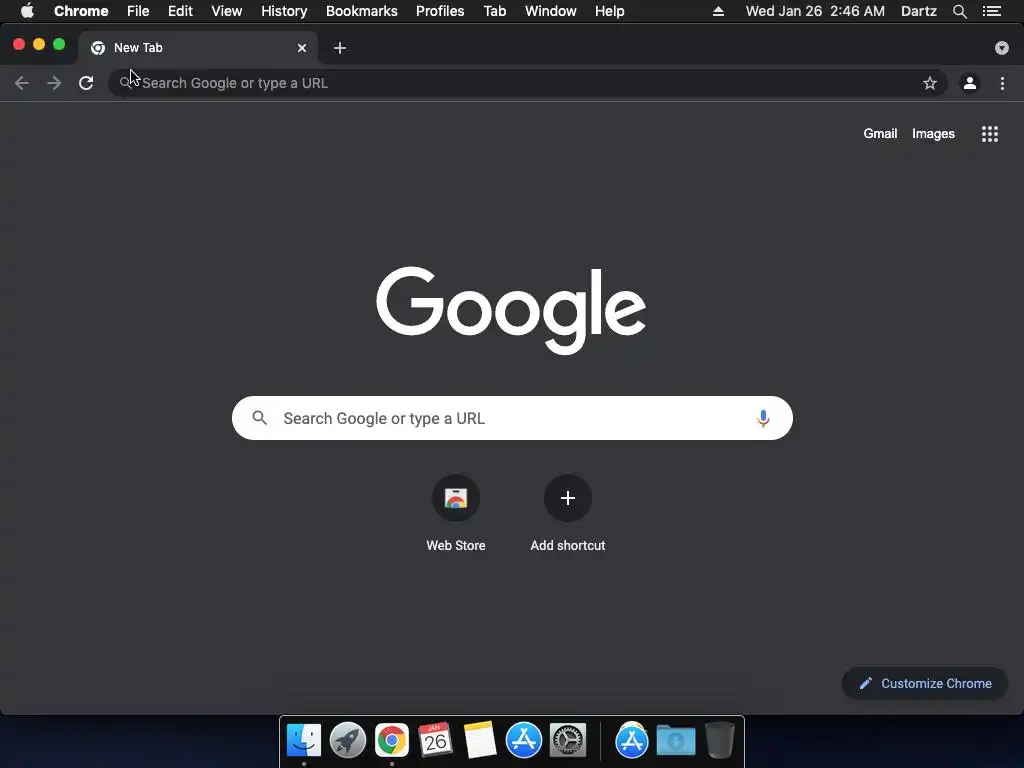The width and height of the screenshot is (1024, 768).
Task: Reload the current page
Action: (86, 83)
